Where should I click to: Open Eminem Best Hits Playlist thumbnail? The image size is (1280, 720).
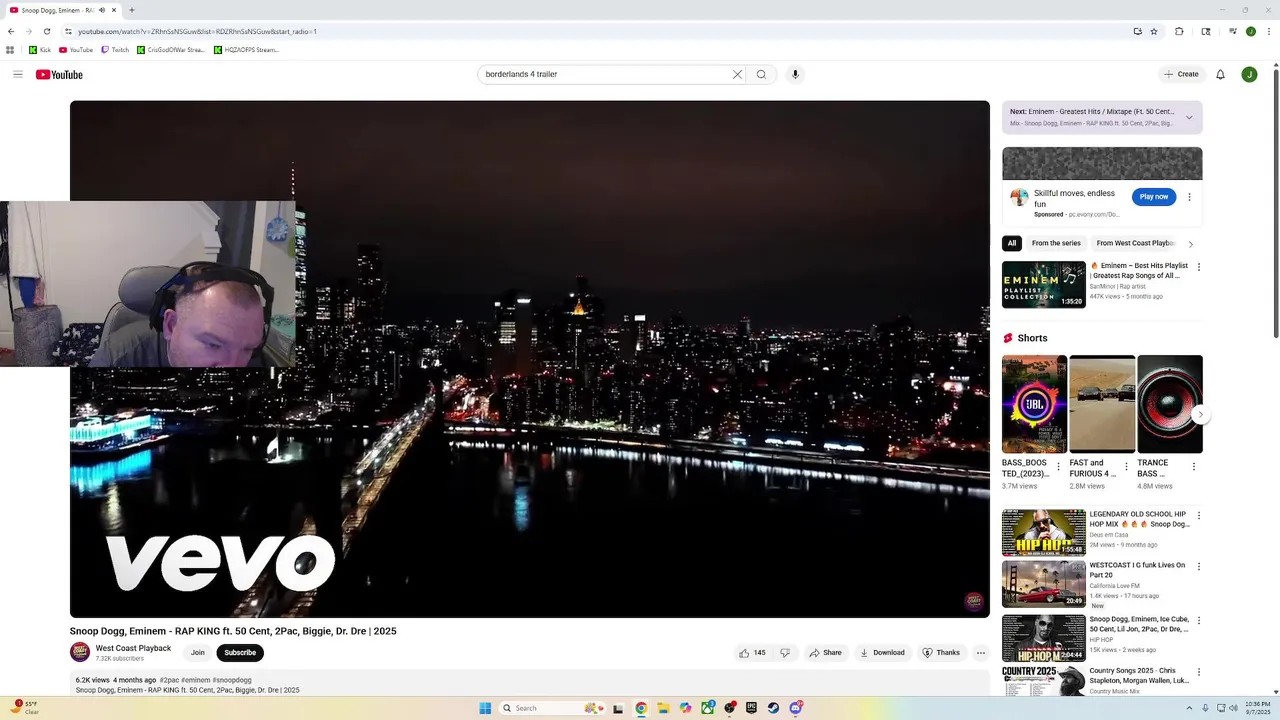[1044, 285]
